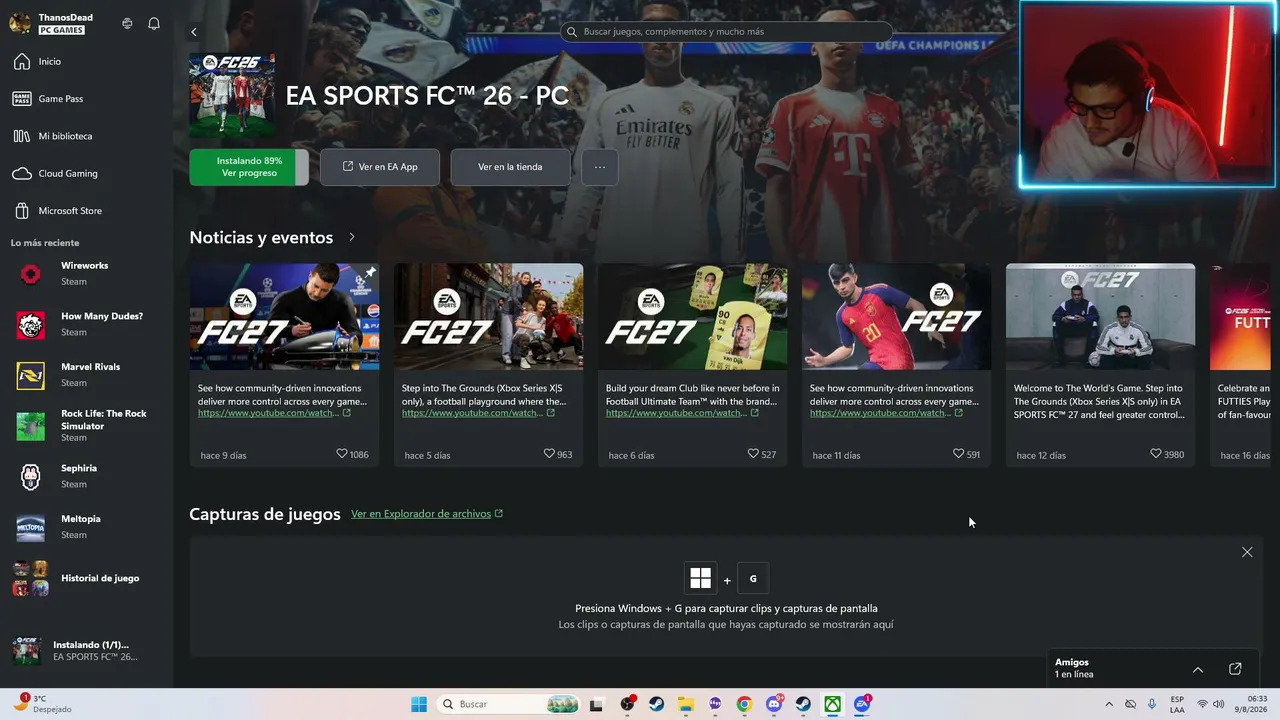Expand Noticias y eventos with chevron
1280x720 pixels.
click(x=352, y=237)
